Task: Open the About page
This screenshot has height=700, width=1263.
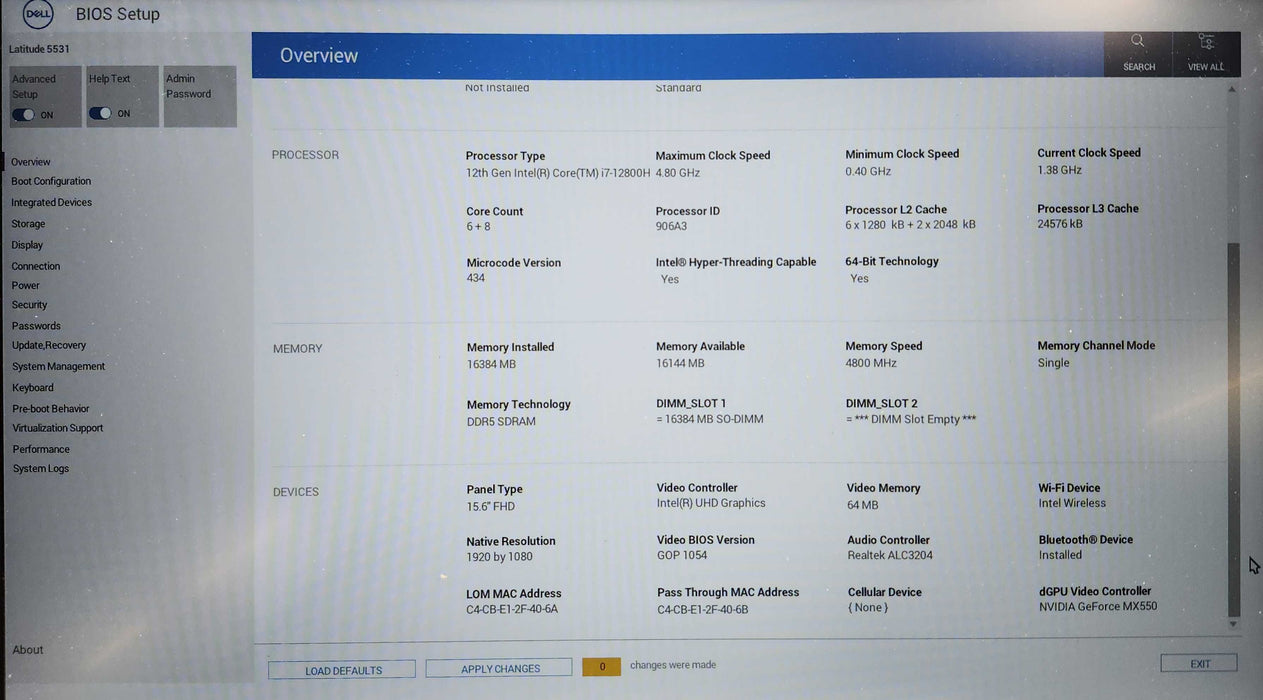Action: 28,650
